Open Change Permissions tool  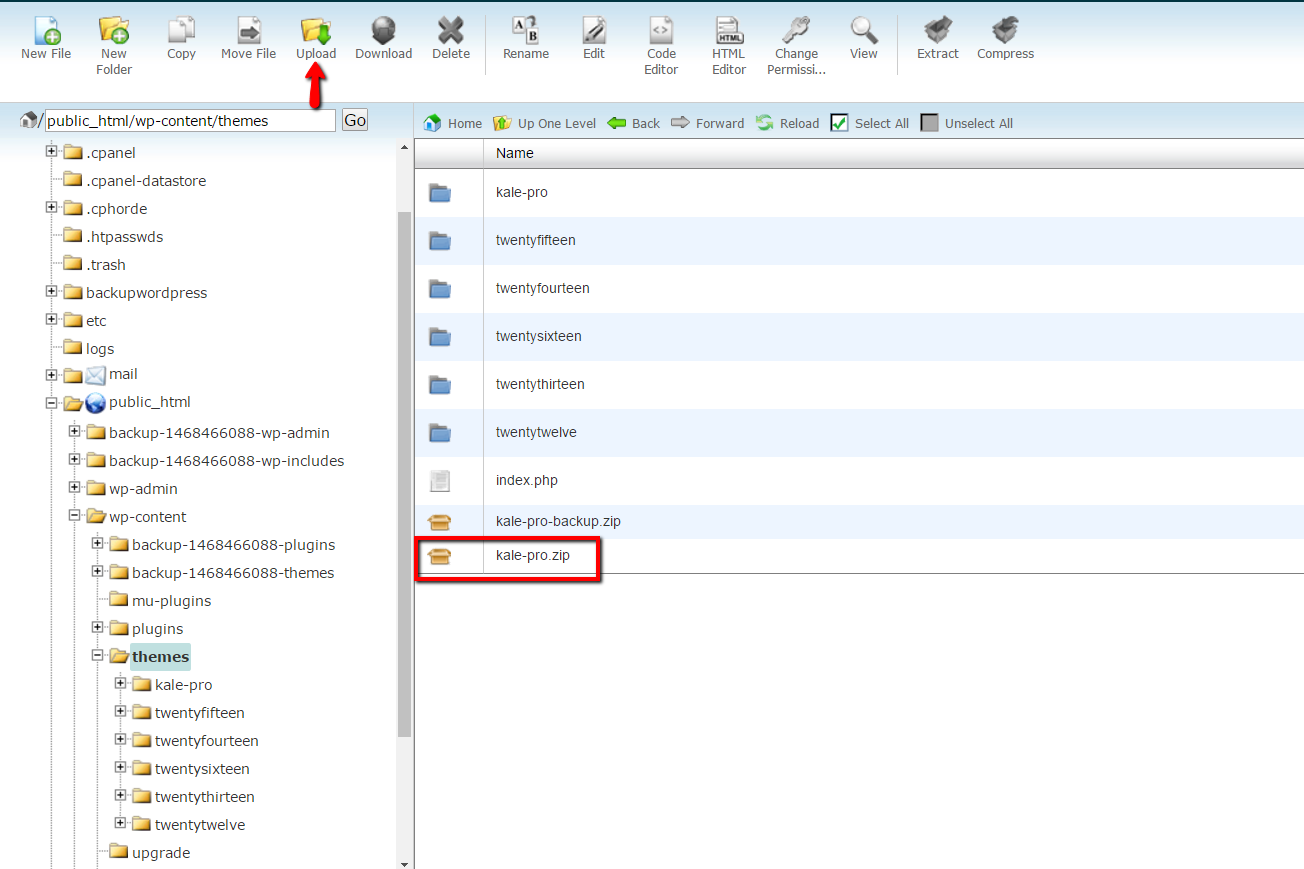click(x=796, y=46)
